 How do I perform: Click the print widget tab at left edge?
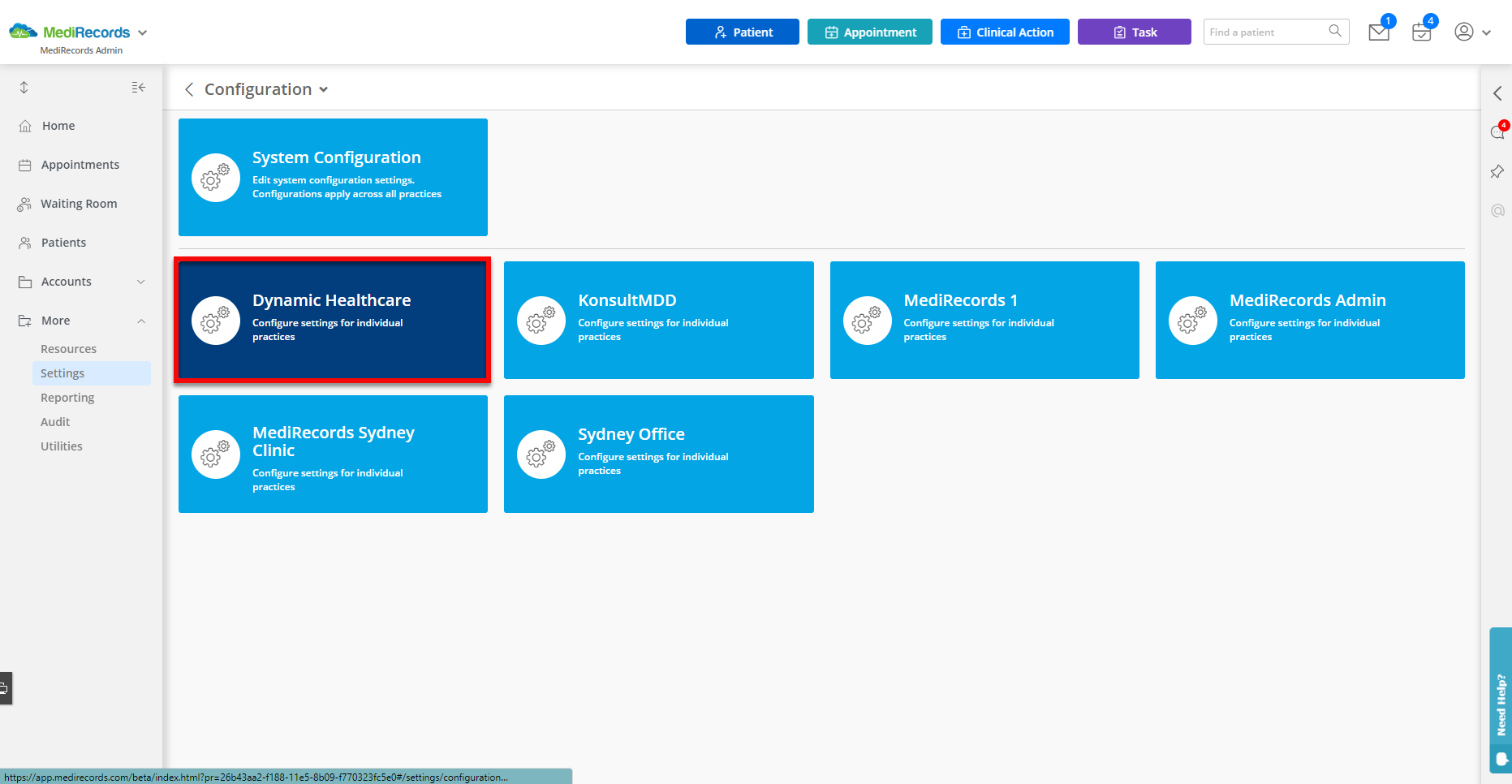(5, 688)
